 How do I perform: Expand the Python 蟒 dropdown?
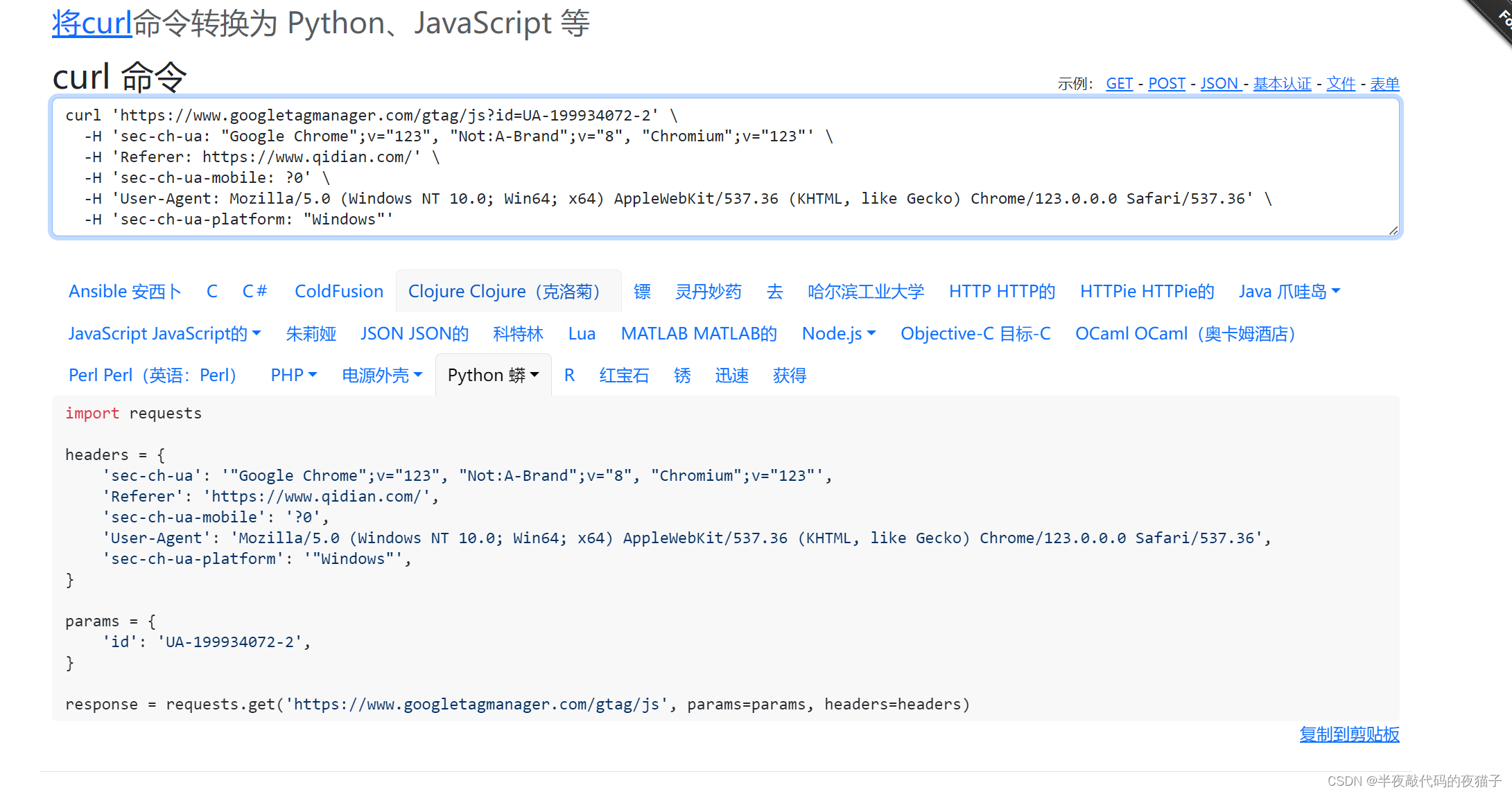(x=493, y=376)
